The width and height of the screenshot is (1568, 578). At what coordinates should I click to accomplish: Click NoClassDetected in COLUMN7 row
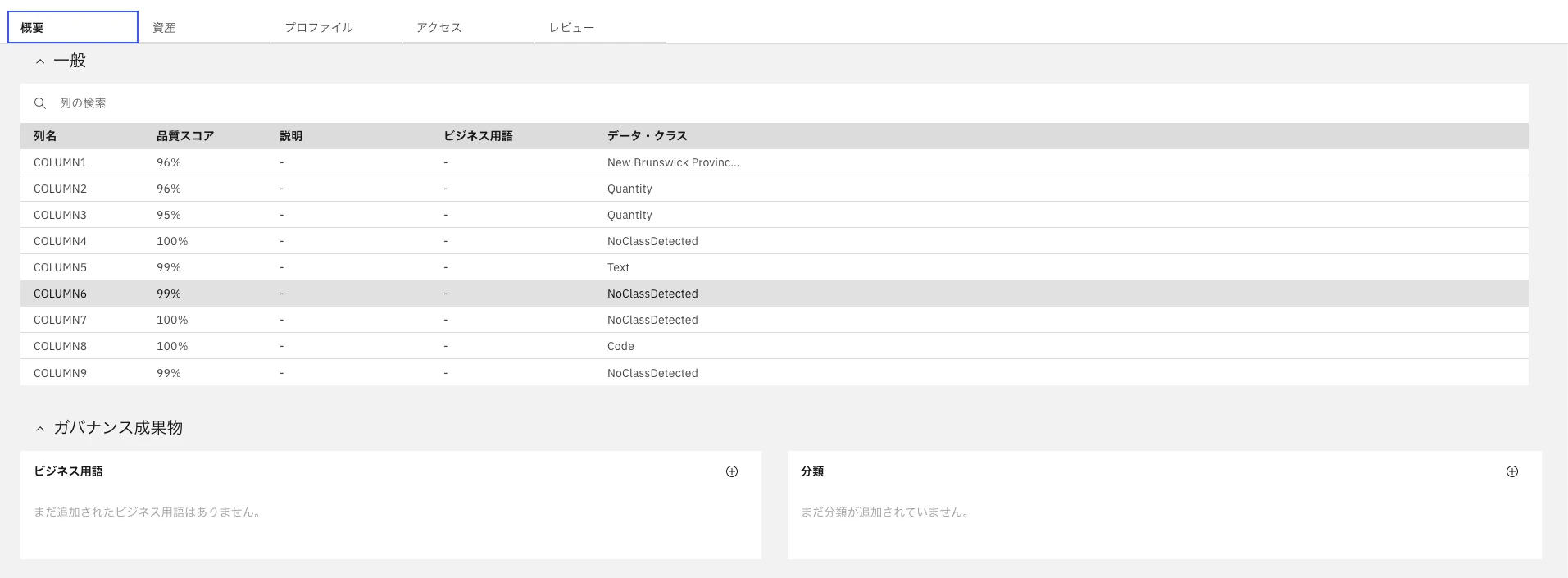(652, 320)
